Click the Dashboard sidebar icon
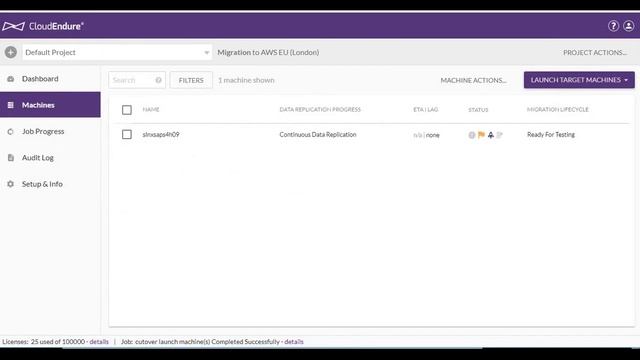 (11, 79)
